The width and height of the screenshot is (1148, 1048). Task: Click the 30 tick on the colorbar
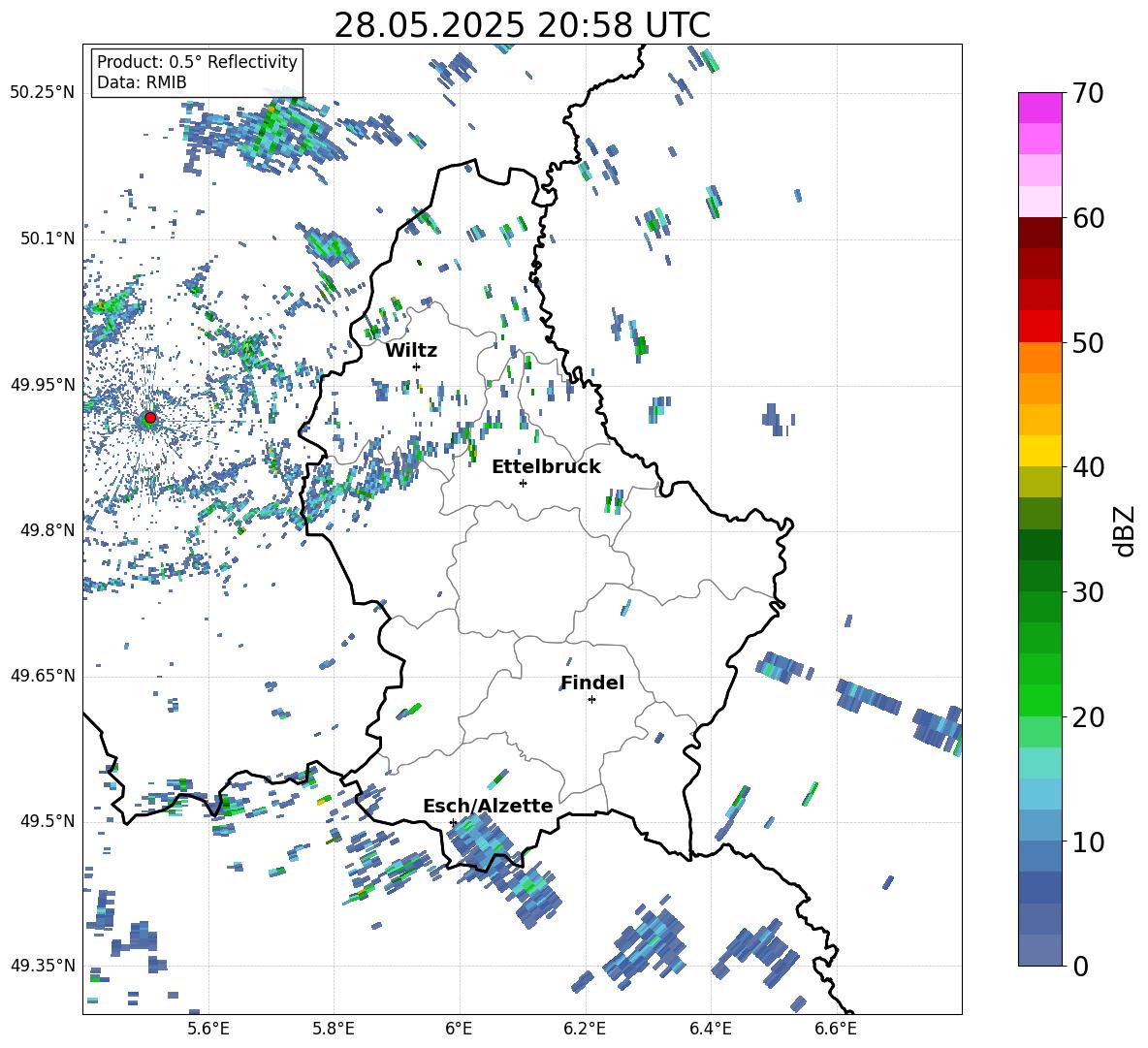point(1088,592)
